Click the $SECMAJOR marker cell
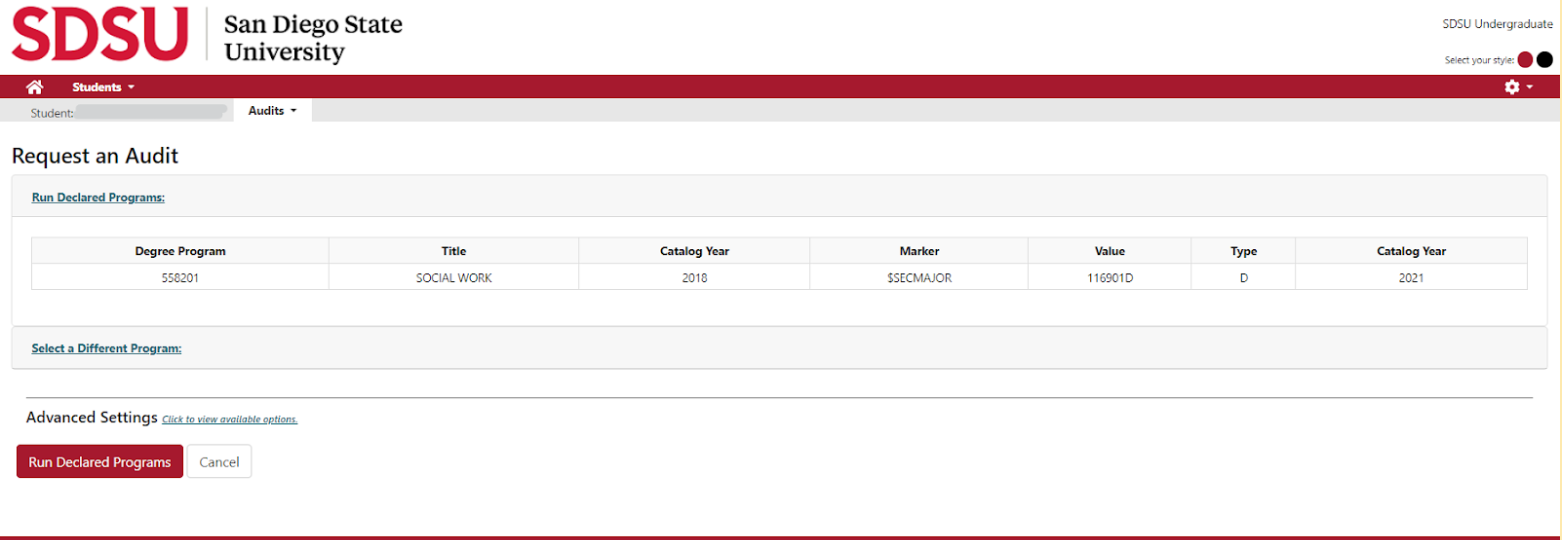This screenshot has height=540, width=1562. (x=919, y=278)
